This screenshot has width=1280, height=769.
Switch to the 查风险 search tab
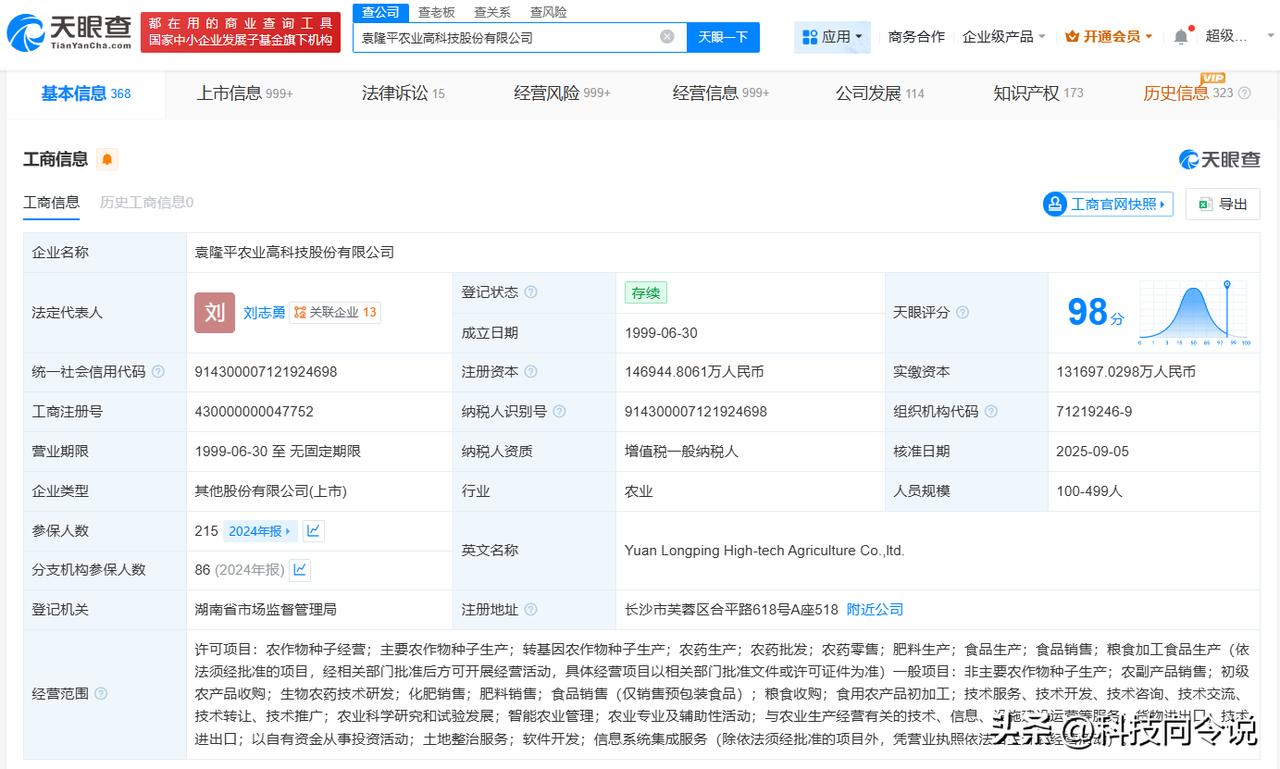[x=548, y=12]
